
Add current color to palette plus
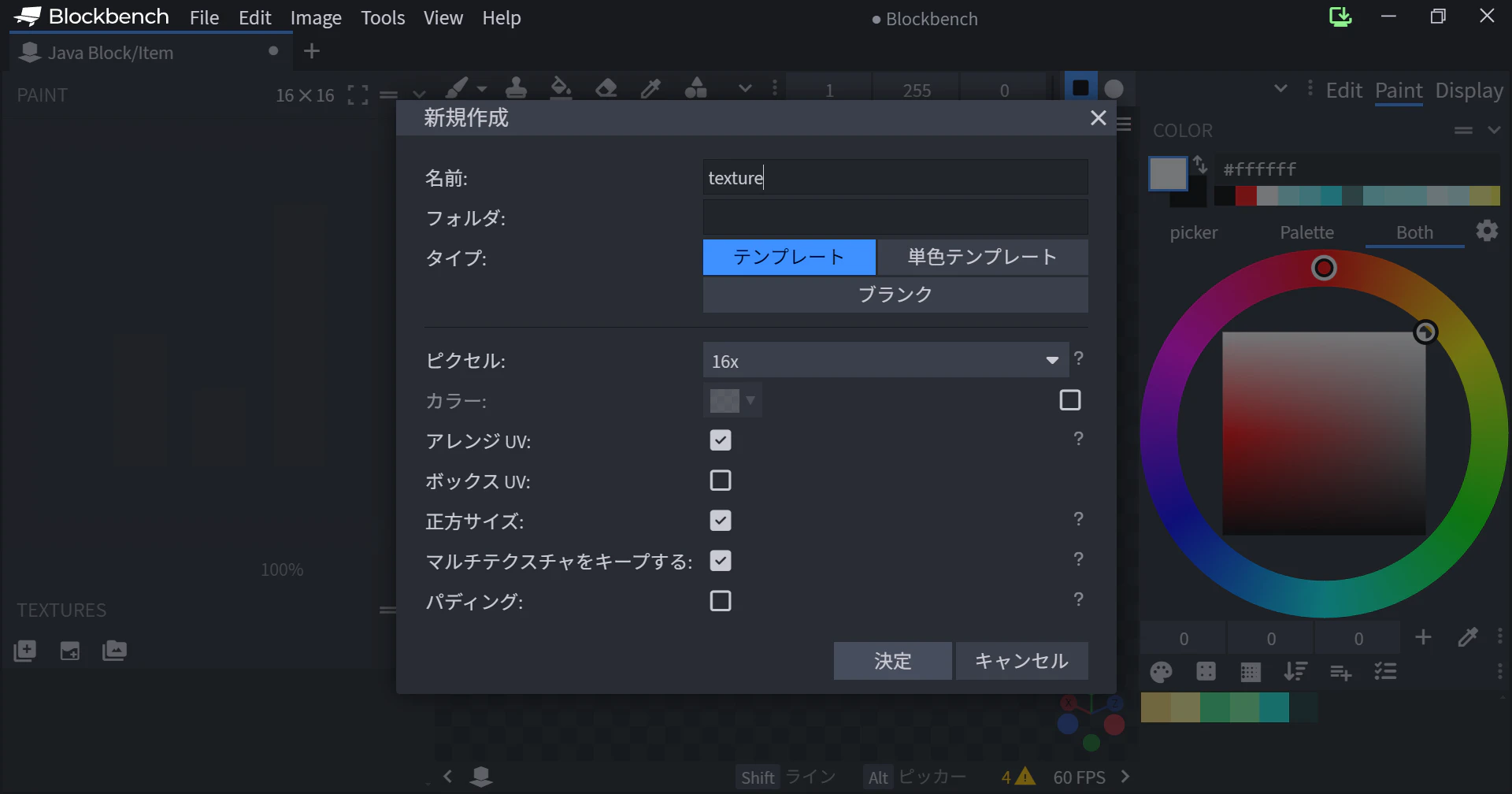[x=1423, y=637]
